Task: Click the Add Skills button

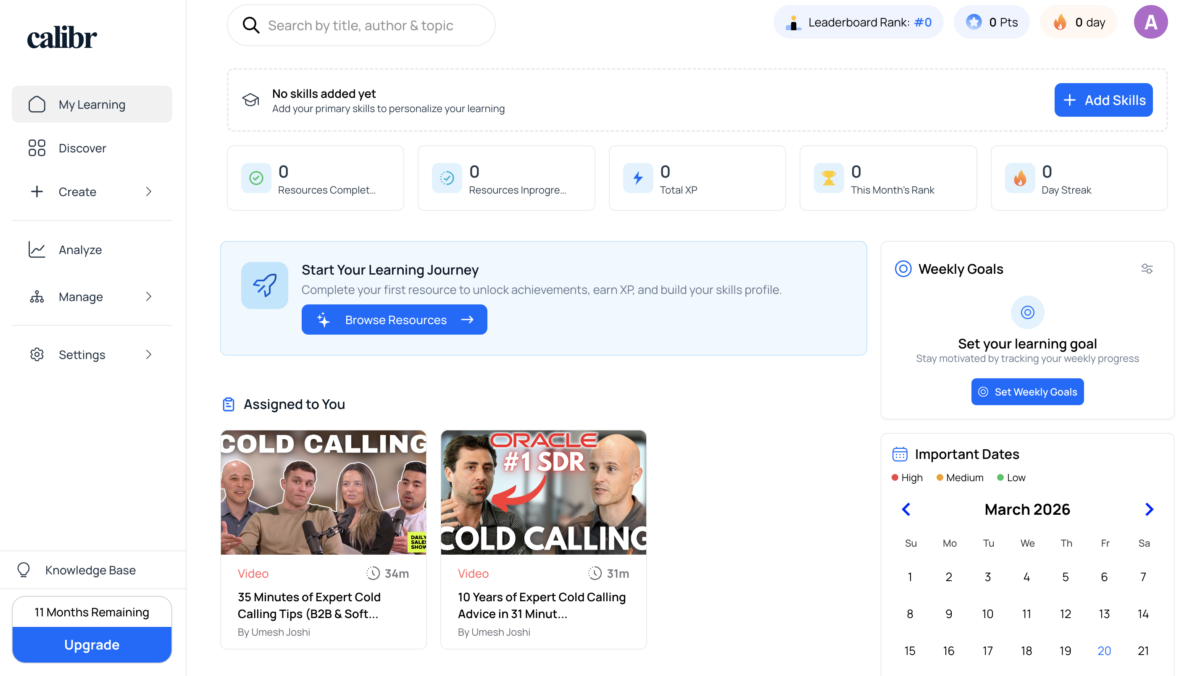Action: coord(1103,100)
